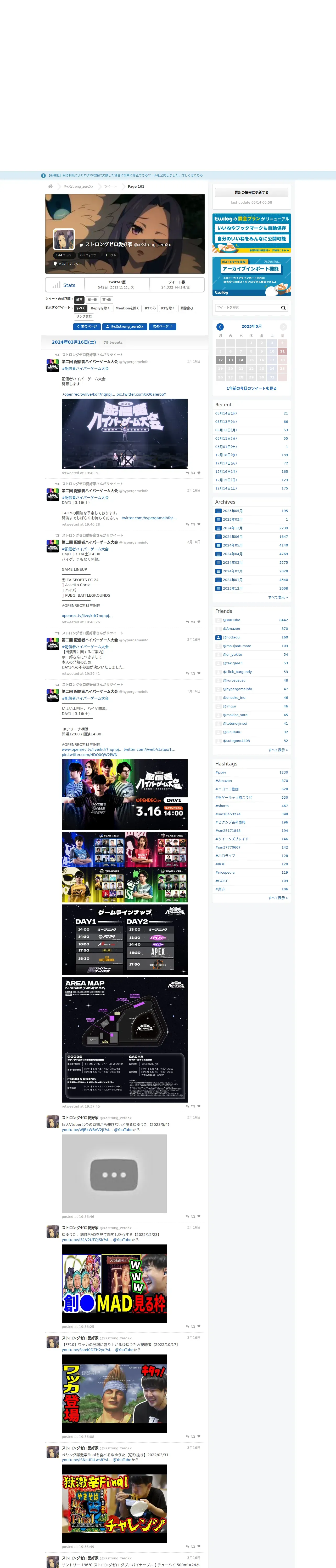Select 通常 tweet sort order
Viewport: 336px width, 1568px height.
[x=79, y=299]
